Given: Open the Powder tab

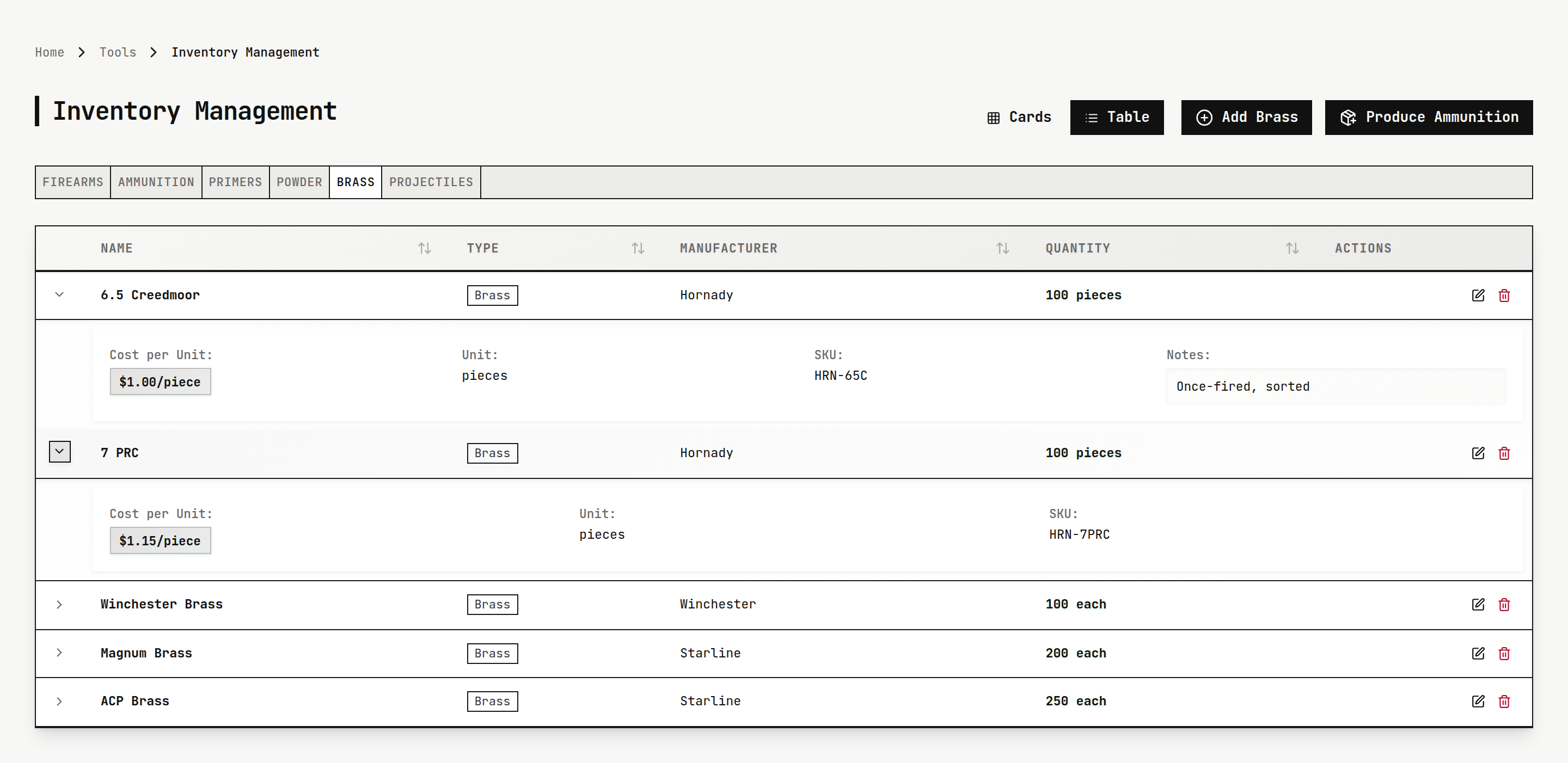Looking at the screenshot, I should 299,182.
